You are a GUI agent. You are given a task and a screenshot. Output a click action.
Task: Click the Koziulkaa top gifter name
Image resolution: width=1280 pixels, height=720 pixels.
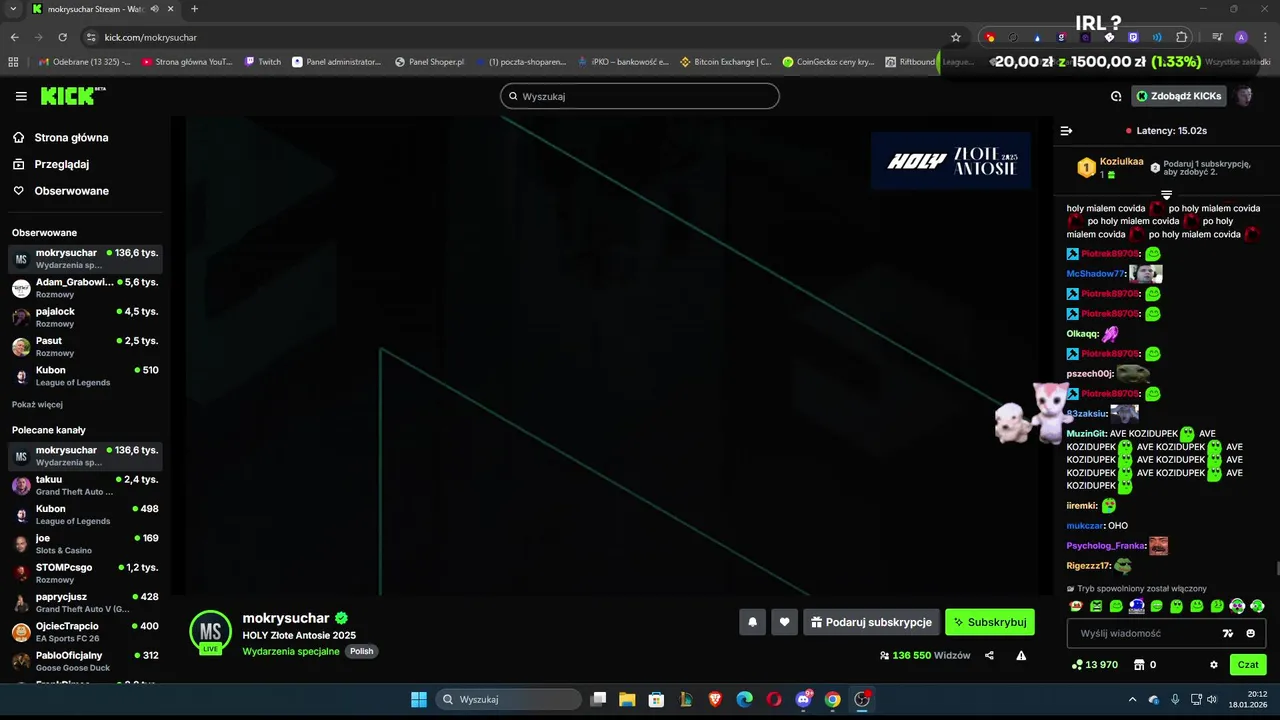[x=1121, y=162]
